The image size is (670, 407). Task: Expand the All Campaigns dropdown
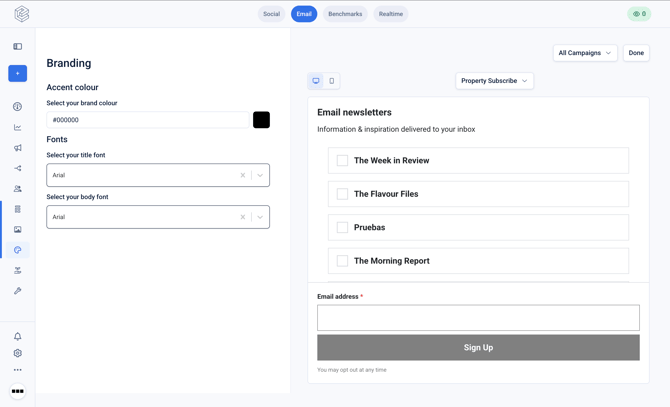coord(585,53)
